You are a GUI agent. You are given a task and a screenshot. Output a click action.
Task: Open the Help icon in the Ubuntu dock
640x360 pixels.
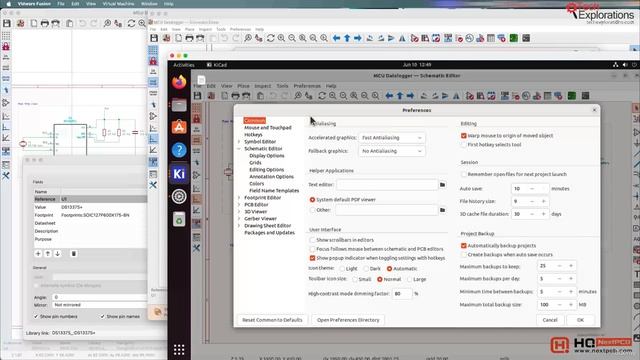[x=179, y=150]
